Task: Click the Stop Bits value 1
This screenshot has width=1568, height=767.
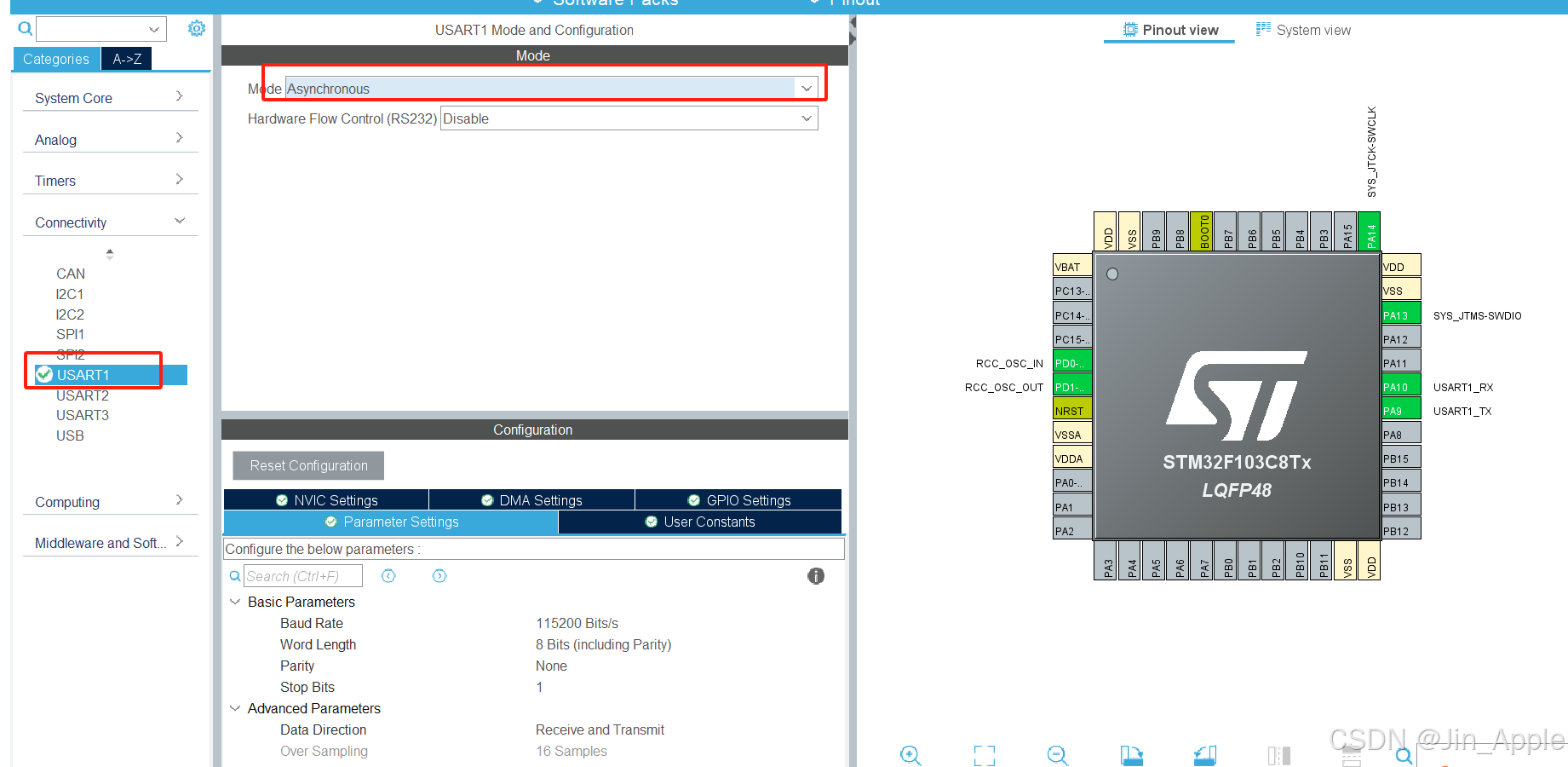Action: click(x=539, y=687)
